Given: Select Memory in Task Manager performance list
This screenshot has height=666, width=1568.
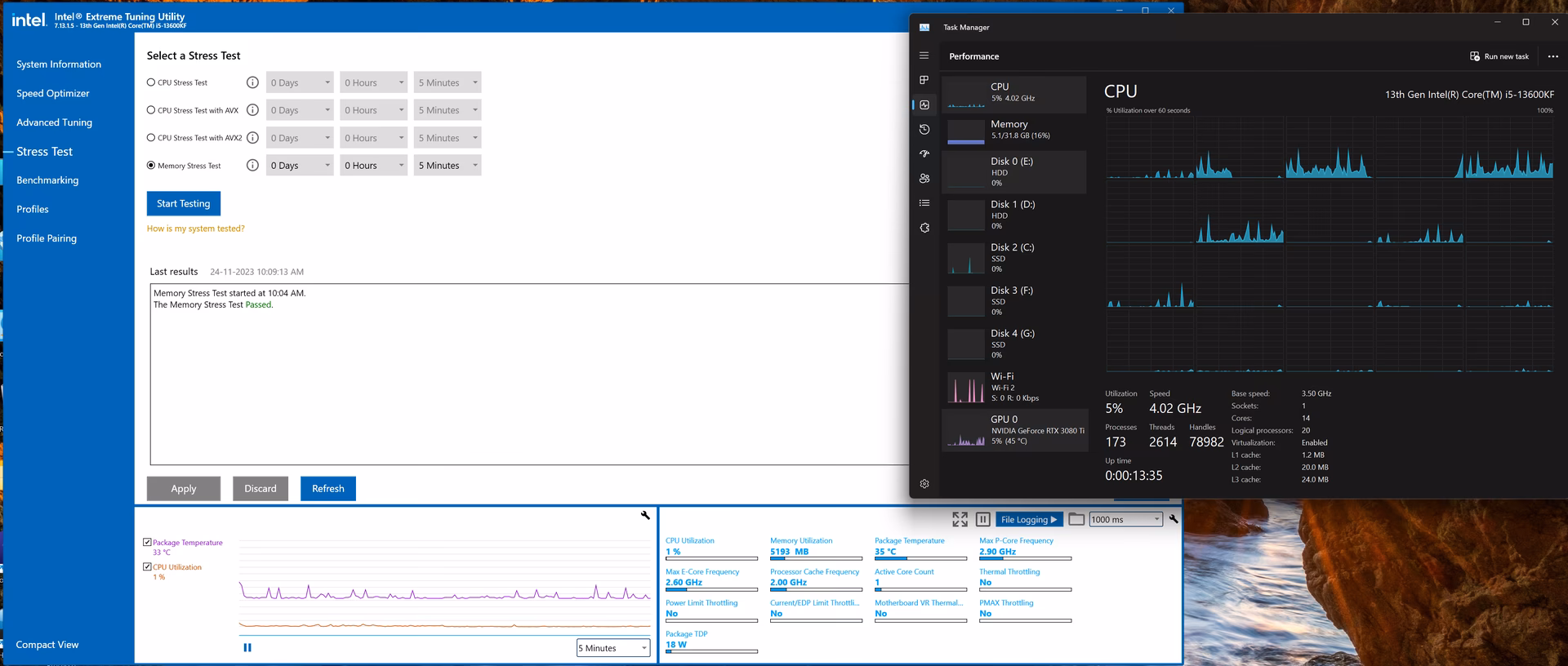Looking at the screenshot, I should pos(1014,131).
